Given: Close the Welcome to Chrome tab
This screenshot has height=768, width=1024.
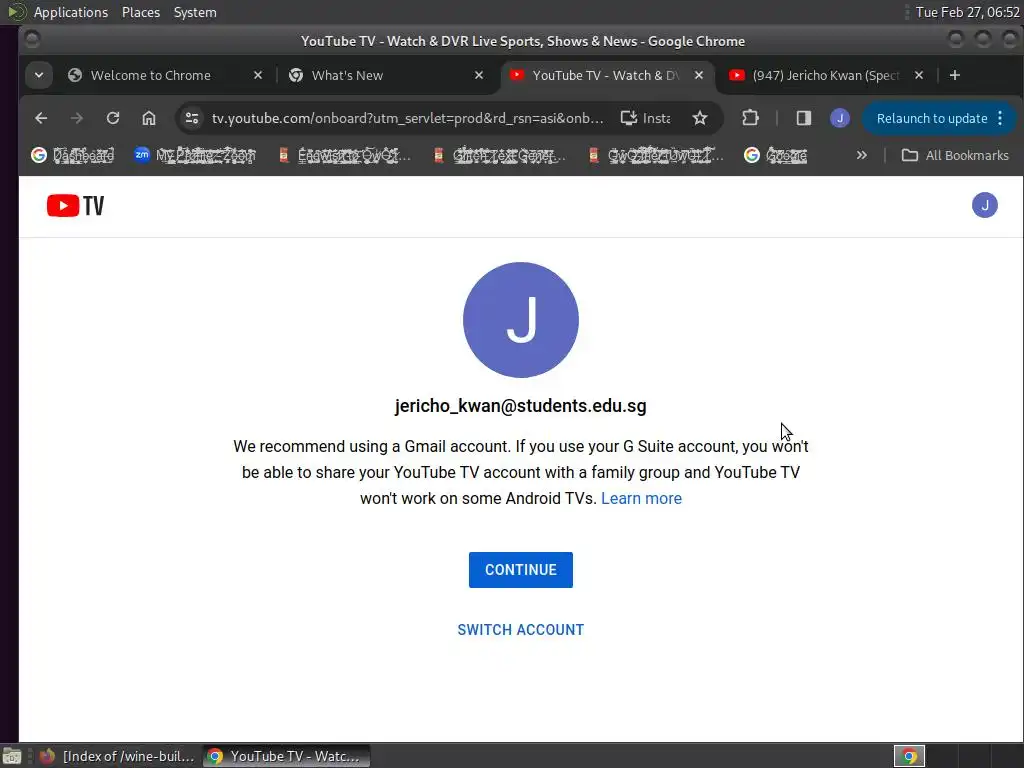Looking at the screenshot, I should pyautogui.click(x=258, y=75).
